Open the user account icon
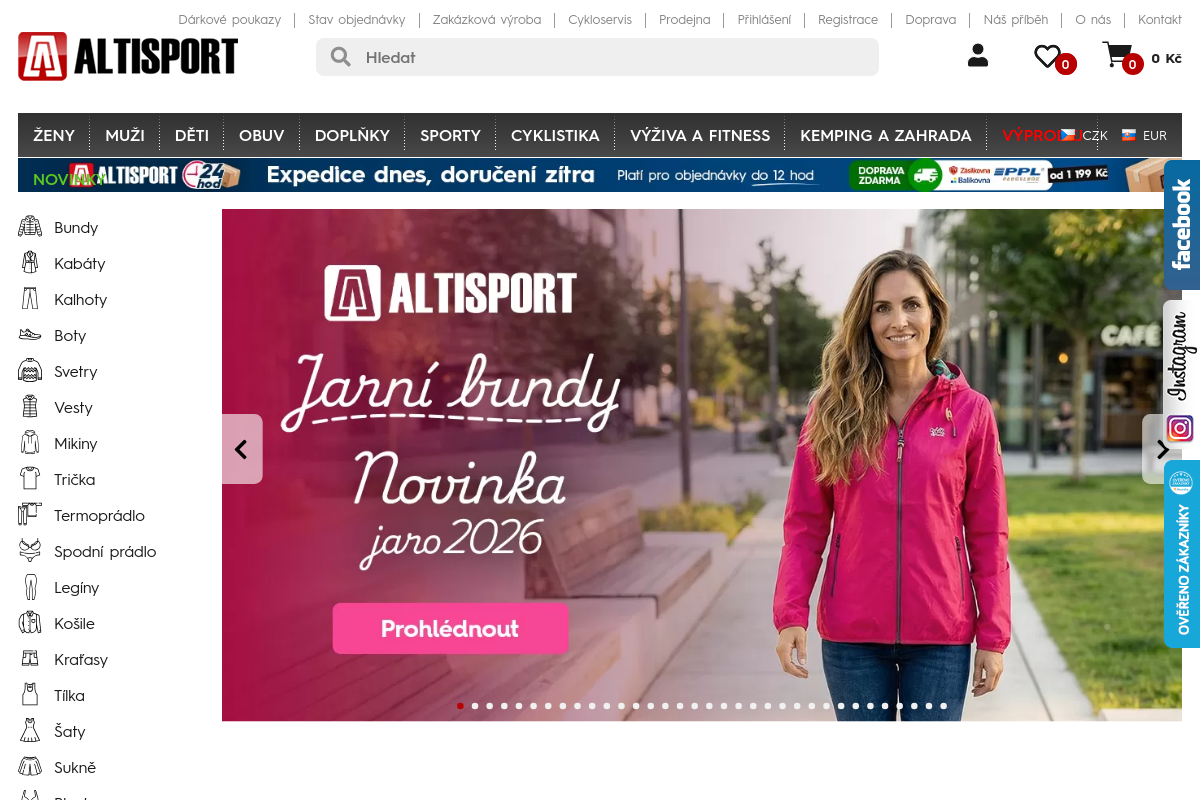Image resolution: width=1200 pixels, height=800 pixels. 977,56
